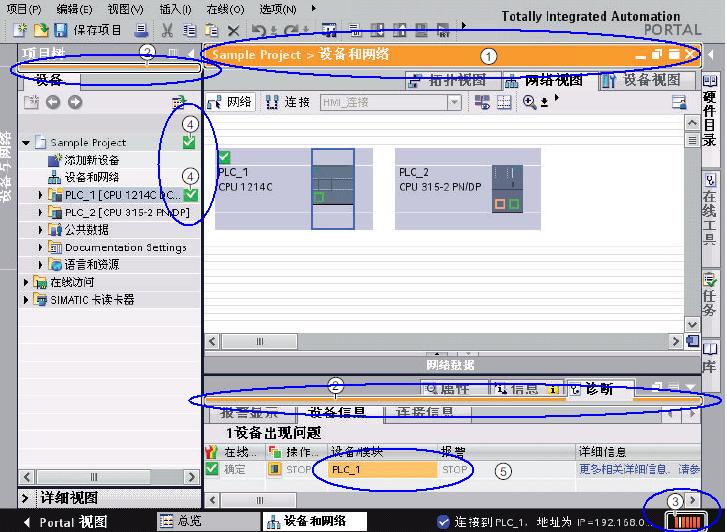Expand the PLC_1 [CPU 1214C] tree node
This screenshot has height=532, width=727.
point(40,195)
